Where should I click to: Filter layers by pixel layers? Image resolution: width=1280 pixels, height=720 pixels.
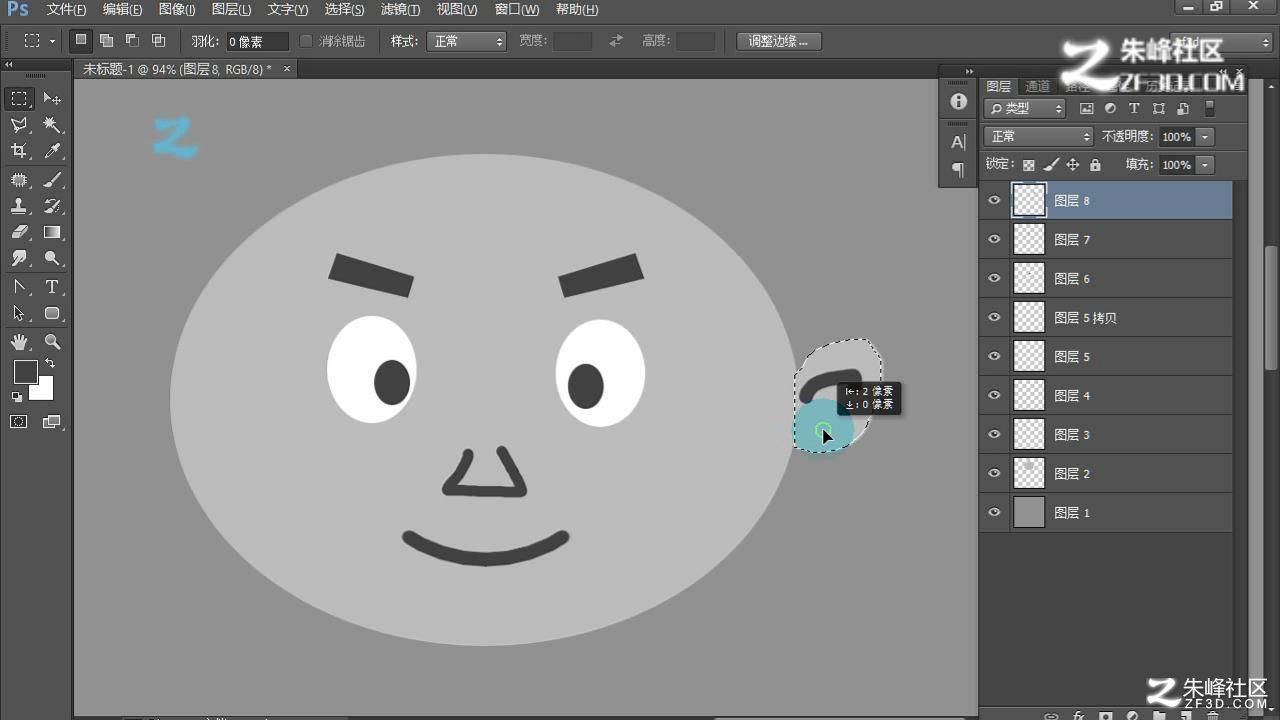[1087, 108]
